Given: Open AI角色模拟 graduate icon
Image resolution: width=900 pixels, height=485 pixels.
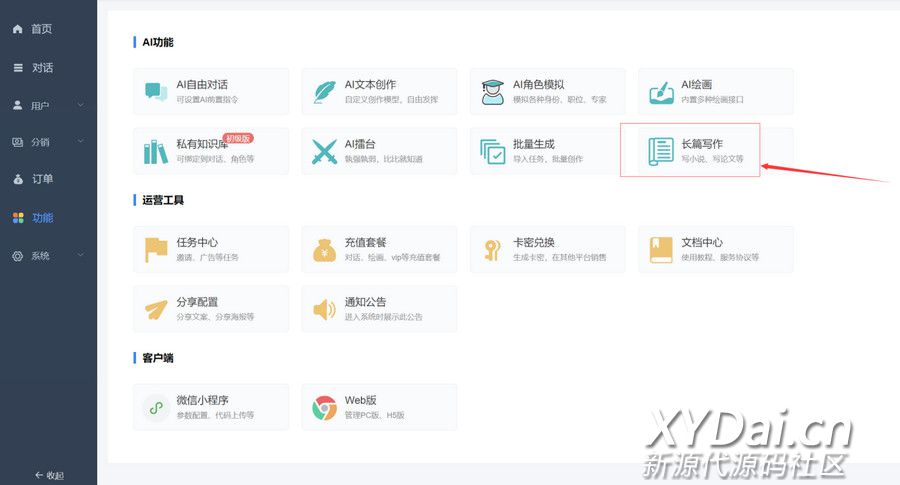Looking at the screenshot, I should pos(492,91).
